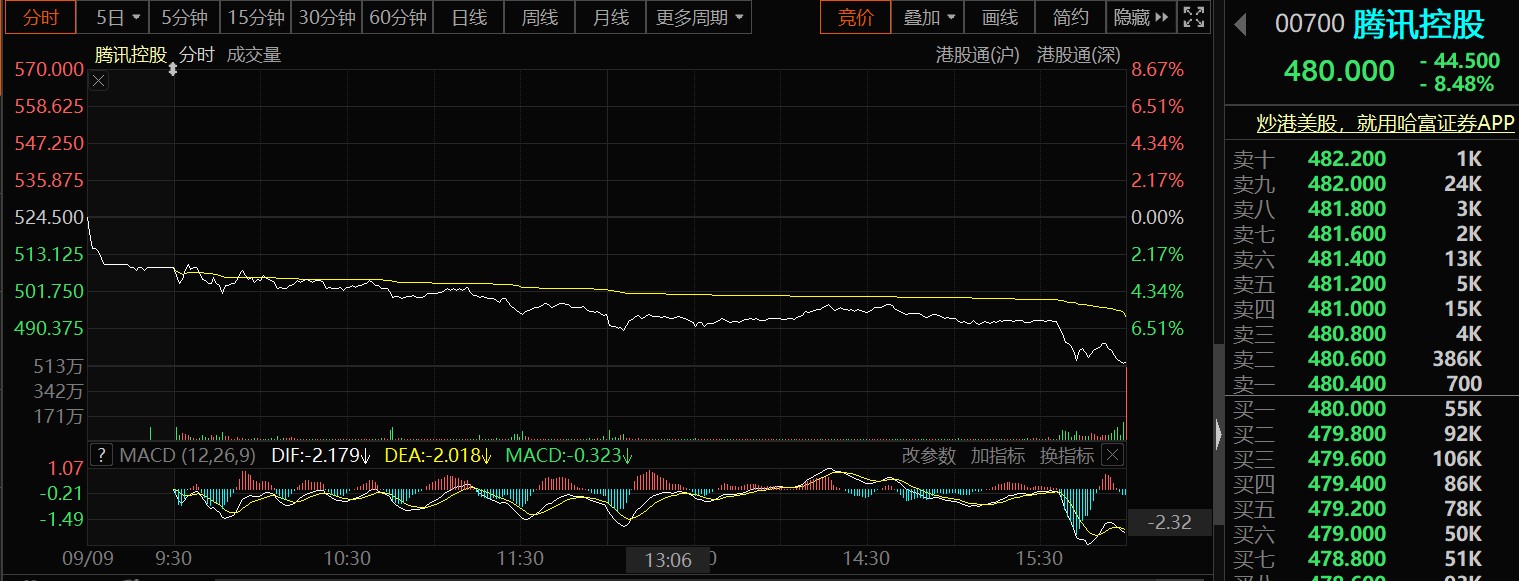
Task: Toggle the 竞价 auction display
Action: [x=855, y=17]
